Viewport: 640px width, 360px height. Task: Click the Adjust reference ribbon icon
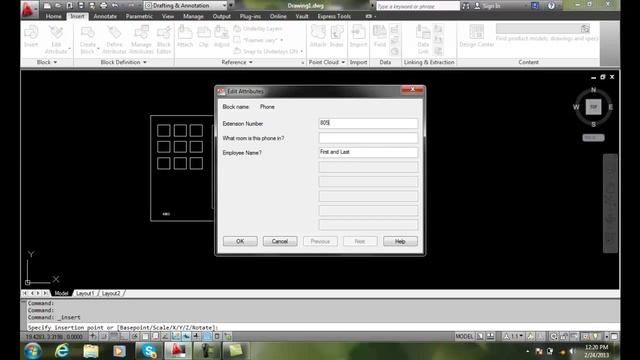click(222, 36)
